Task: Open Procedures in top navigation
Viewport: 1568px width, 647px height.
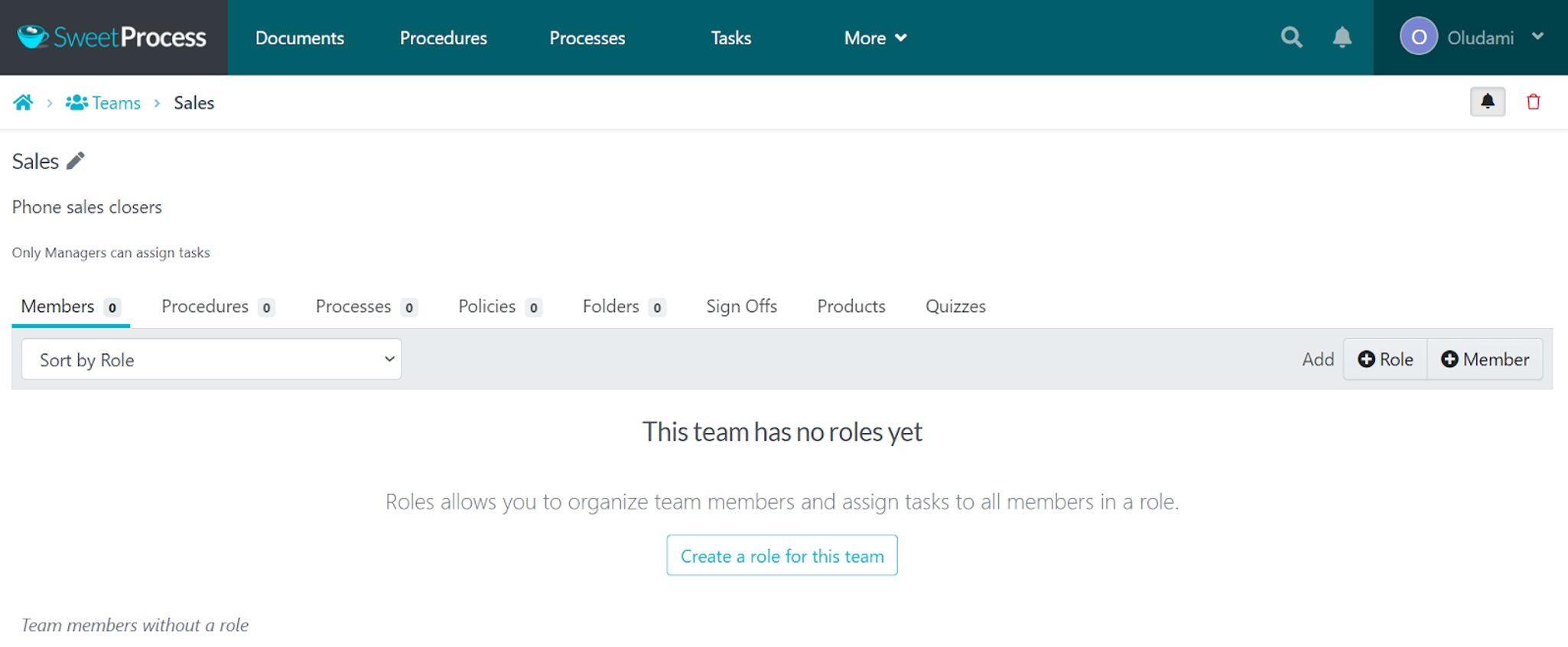Action: click(443, 37)
